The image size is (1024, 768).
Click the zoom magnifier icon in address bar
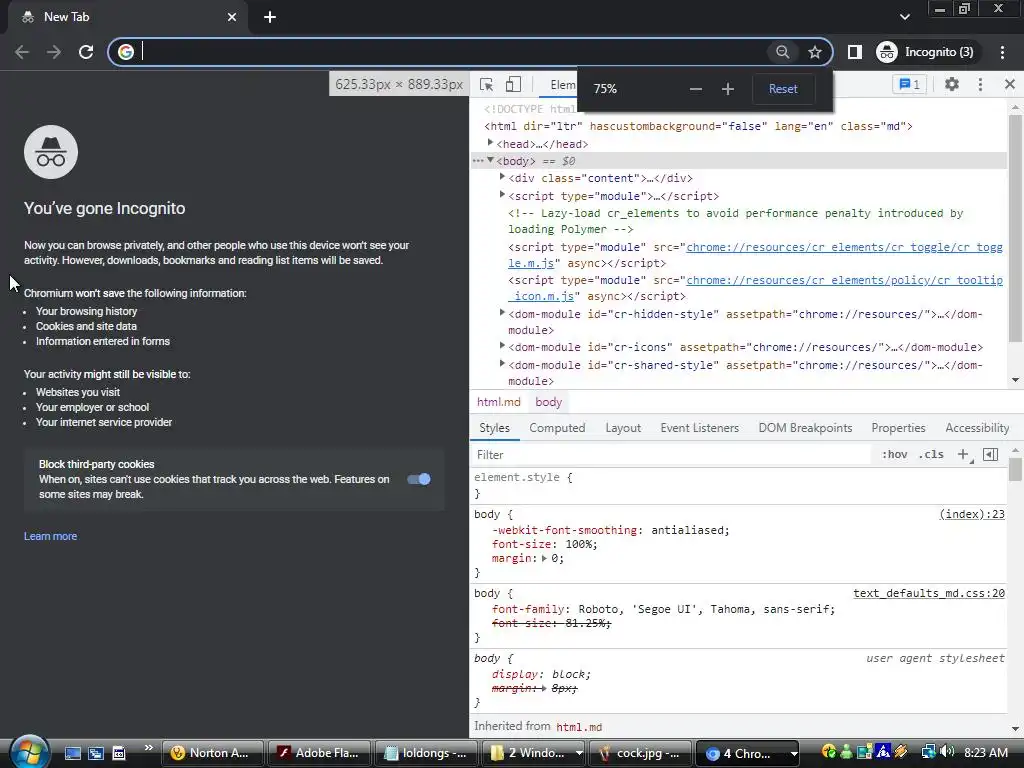782,52
